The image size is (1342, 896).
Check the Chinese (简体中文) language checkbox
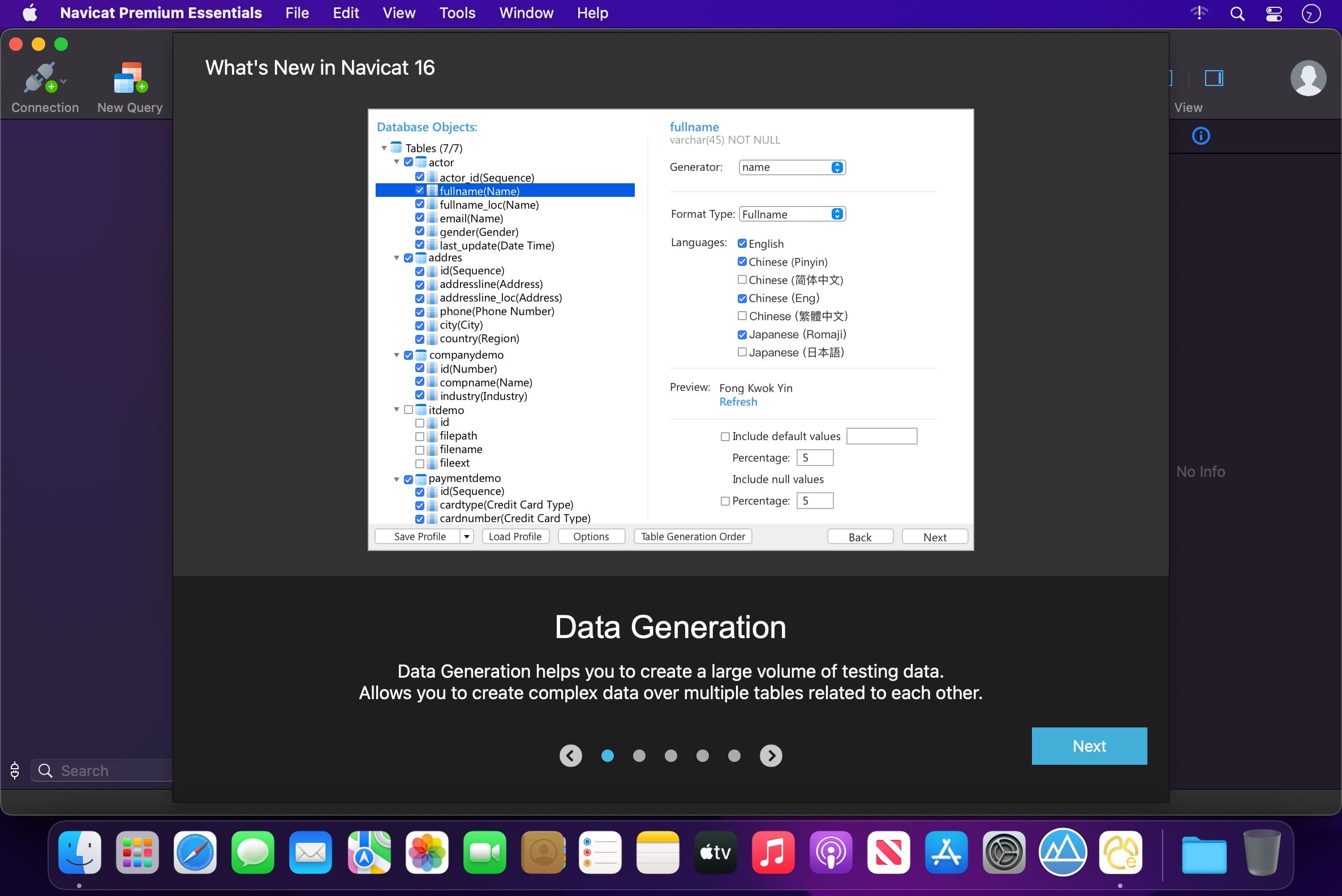point(742,279)
